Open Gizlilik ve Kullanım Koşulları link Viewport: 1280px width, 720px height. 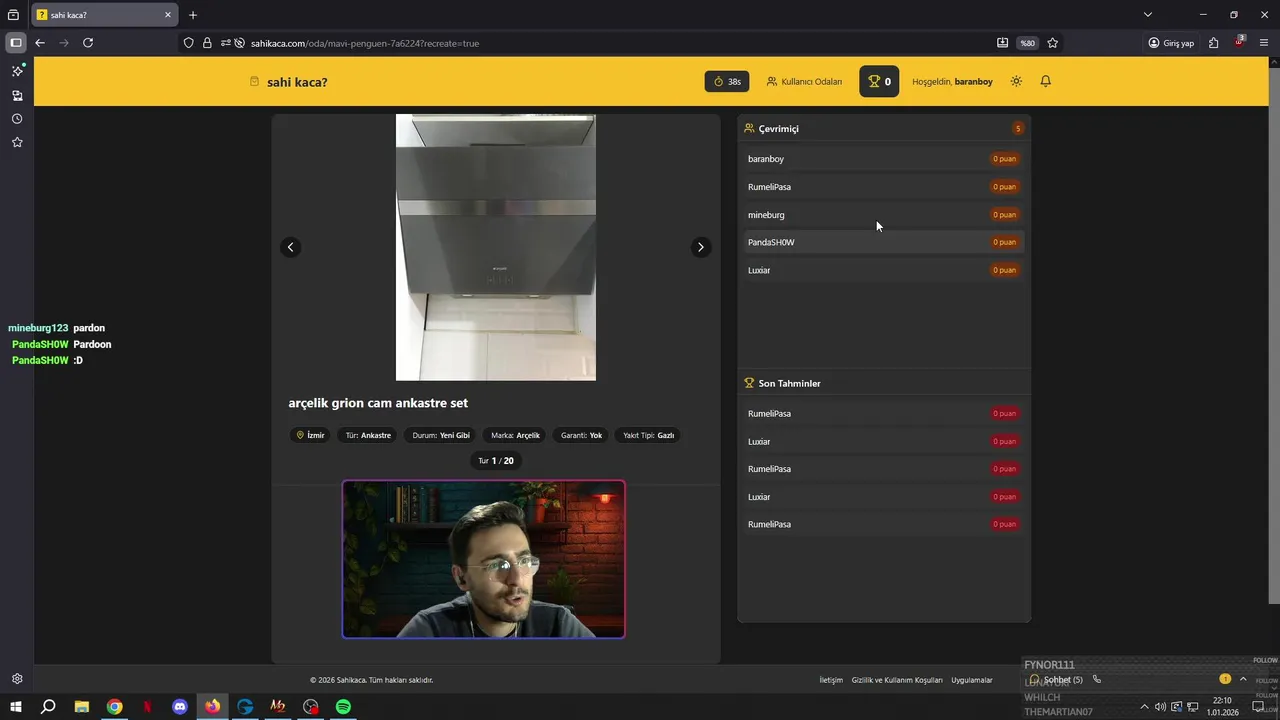tap(897, 680)
